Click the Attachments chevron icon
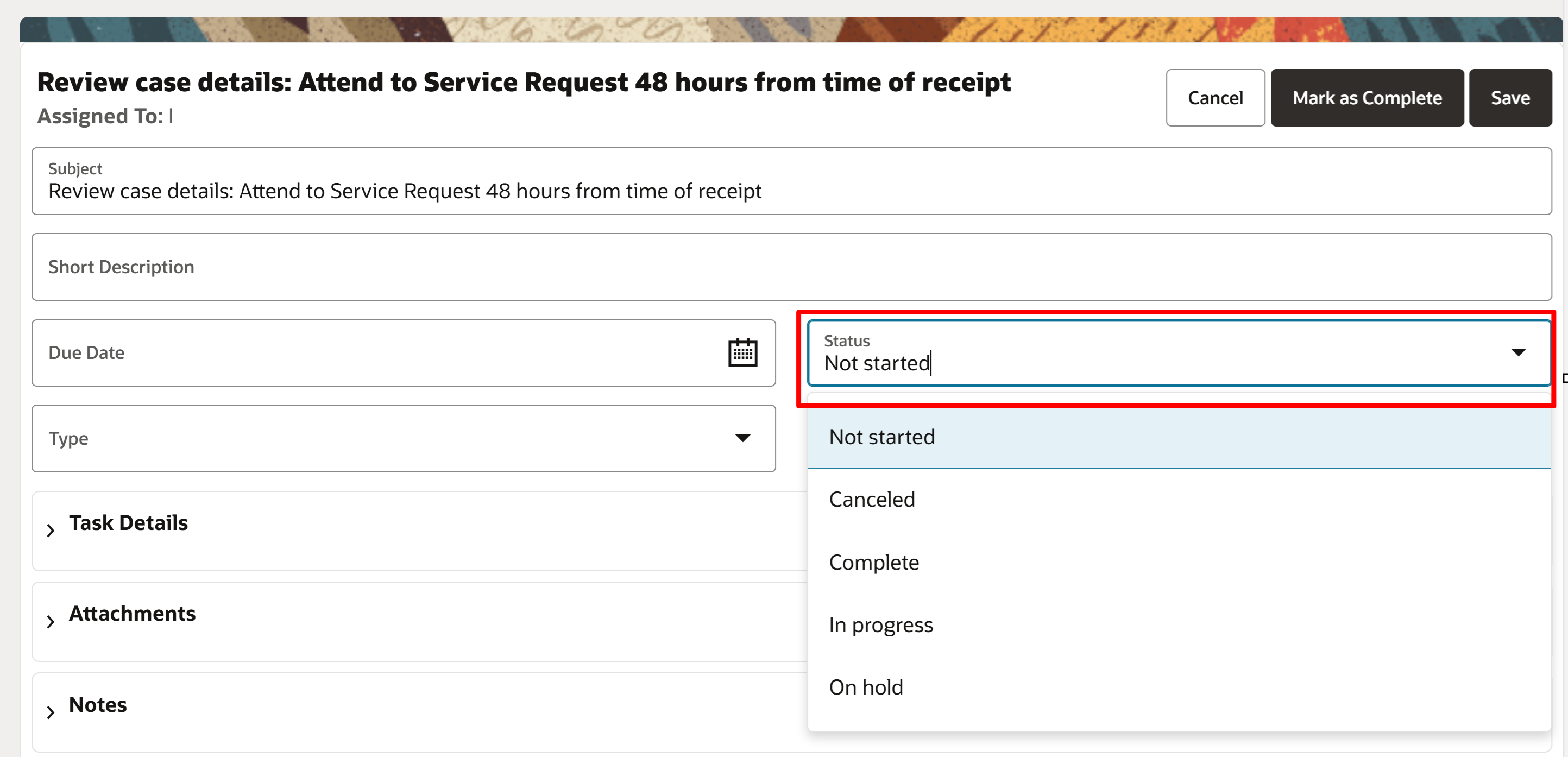 pos(51,621)
